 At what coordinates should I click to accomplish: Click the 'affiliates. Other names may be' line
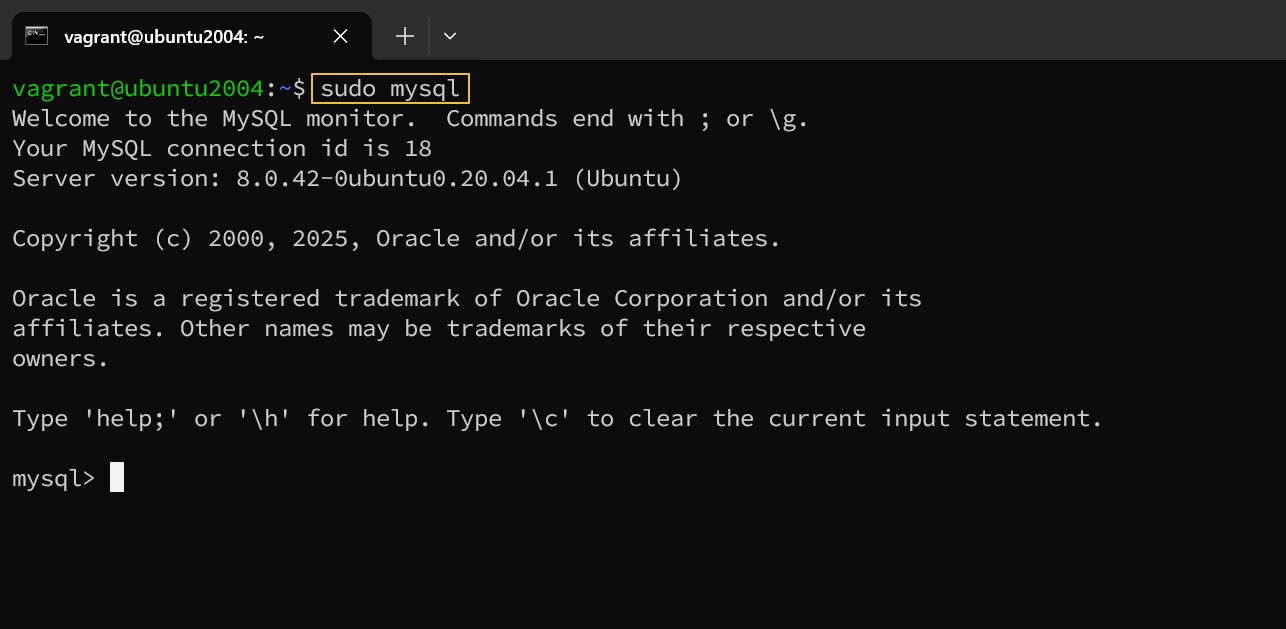point(439,329)
